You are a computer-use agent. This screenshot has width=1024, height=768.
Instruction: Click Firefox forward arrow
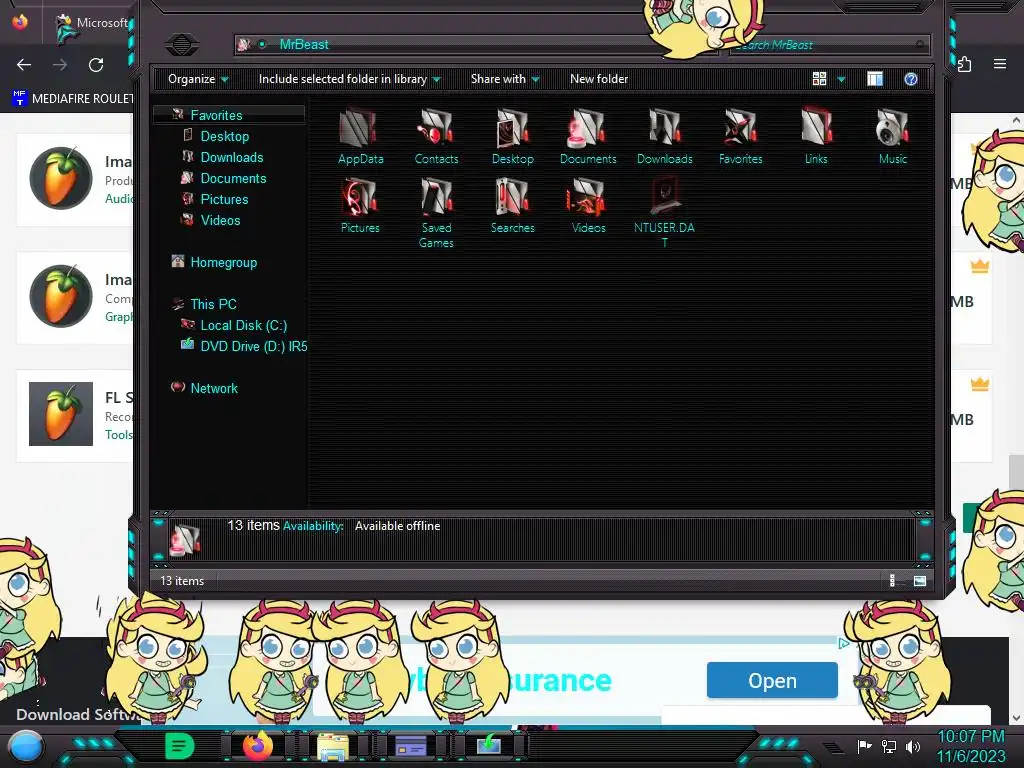60,65
